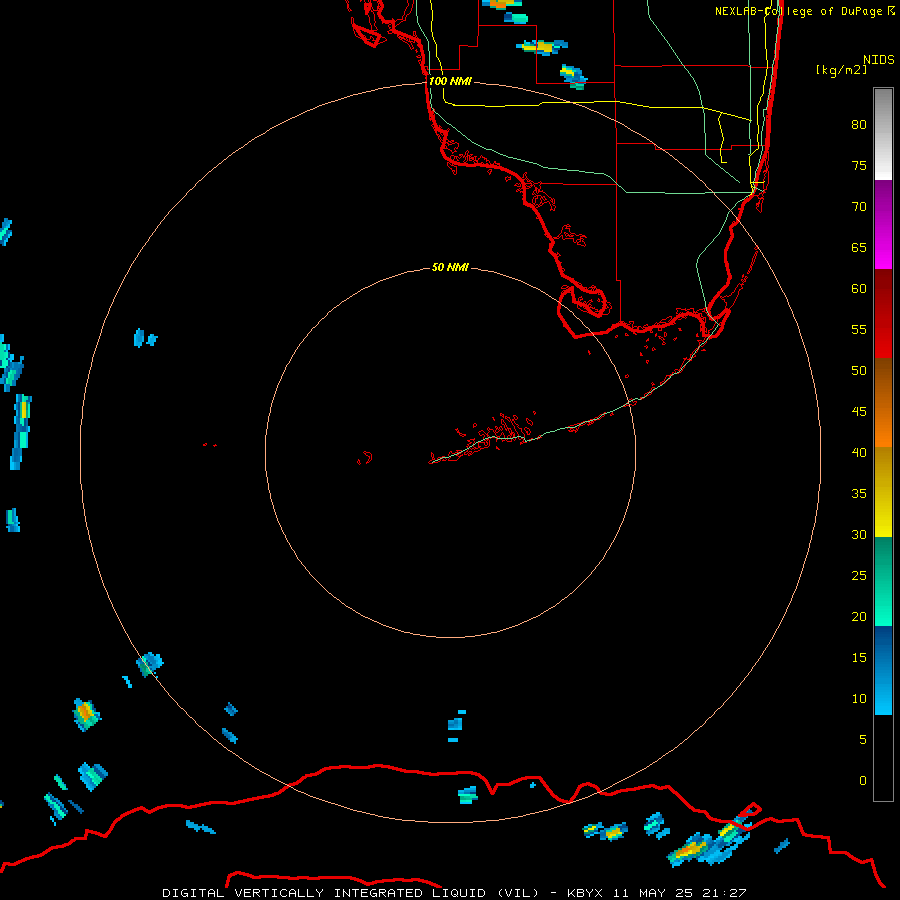
Task: Select the white-gray segment of the color scale
Action: coord(883,134)
